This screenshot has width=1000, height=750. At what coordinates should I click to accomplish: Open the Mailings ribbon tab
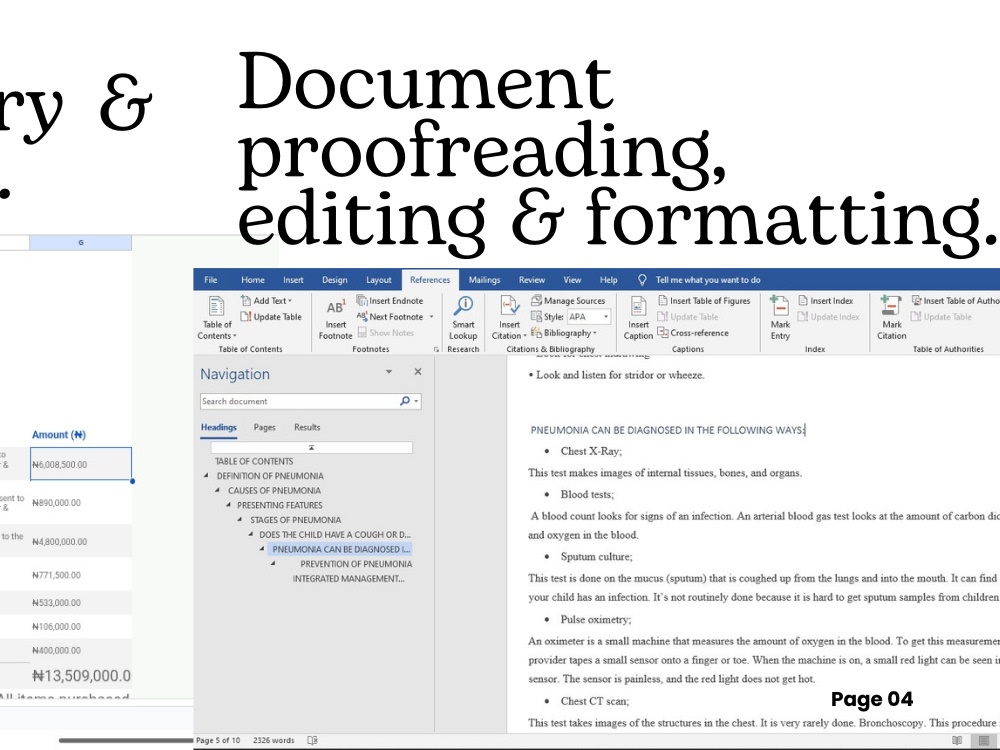tap(484, 280)
